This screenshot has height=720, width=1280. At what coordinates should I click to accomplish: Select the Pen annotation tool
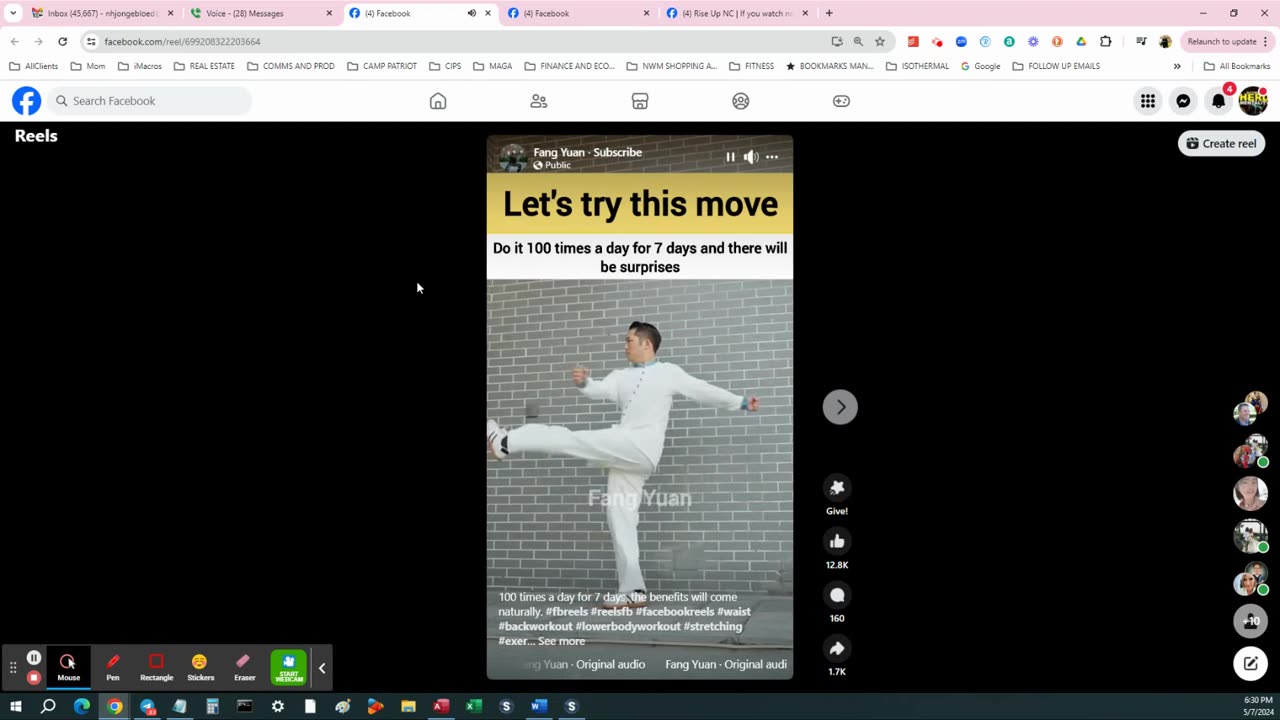tap(113, 667)
